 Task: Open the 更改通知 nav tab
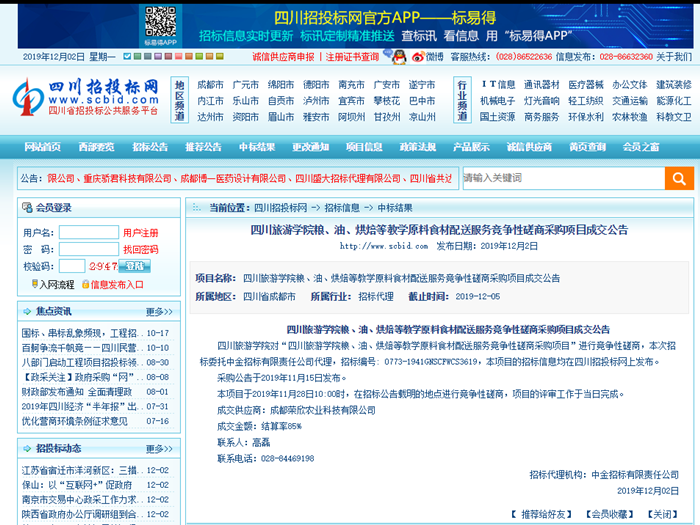(310, 147)
